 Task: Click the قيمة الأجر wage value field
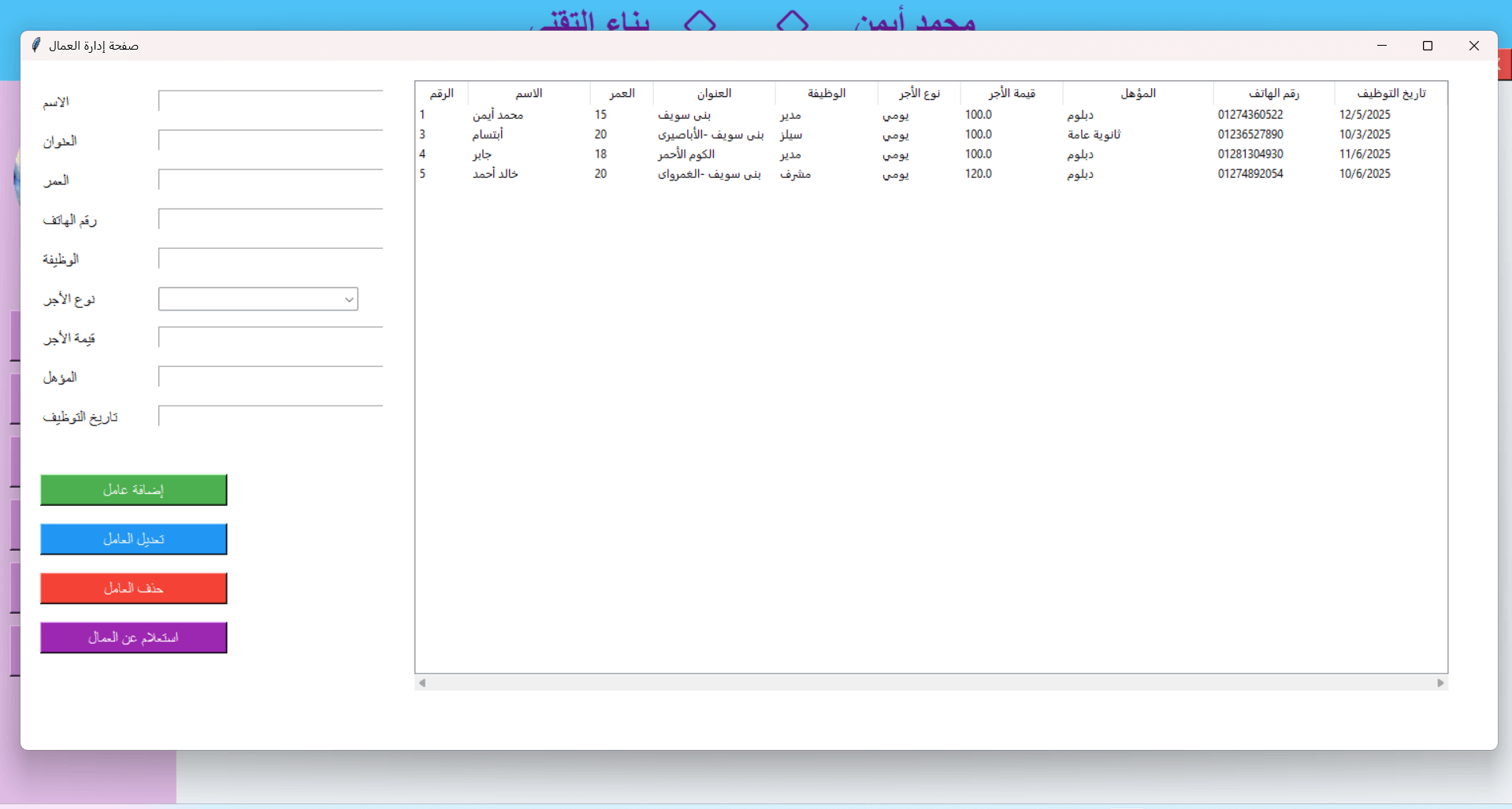[x=270, y=337]
